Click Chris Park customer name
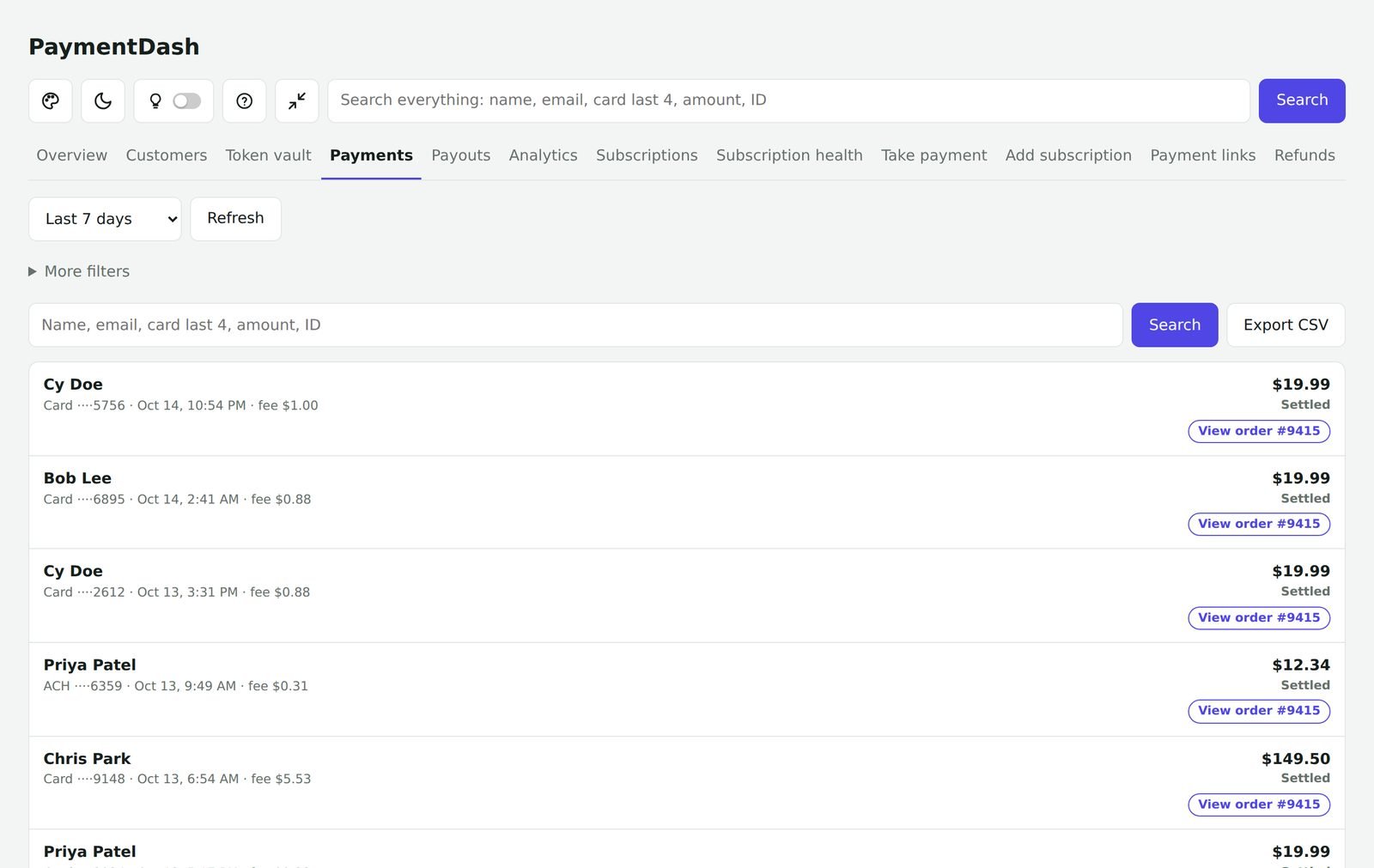Viewport: 1374px width, 868px height. (x=87, y=759)
